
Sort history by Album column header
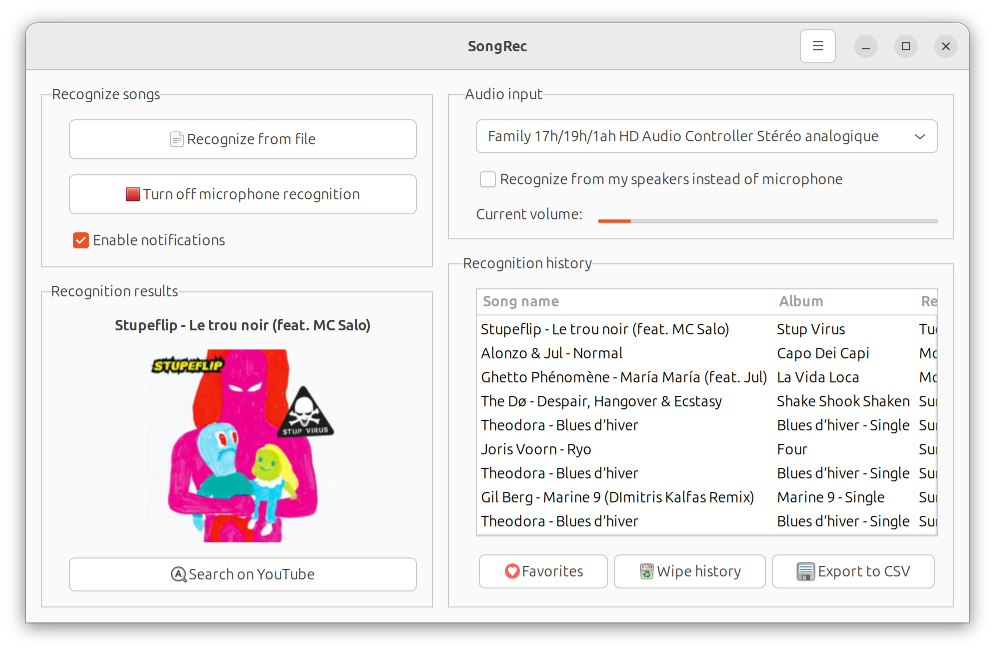[801, 301]
